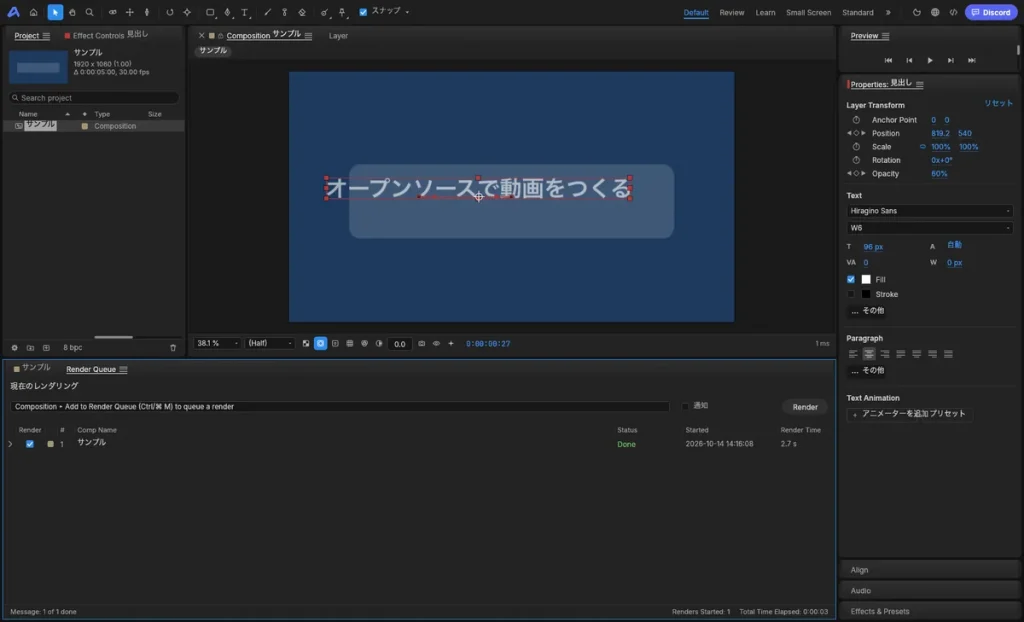Select the Rectangle shape tool
The width and height of the screenshot is (1024, 622).
[210, 12]
